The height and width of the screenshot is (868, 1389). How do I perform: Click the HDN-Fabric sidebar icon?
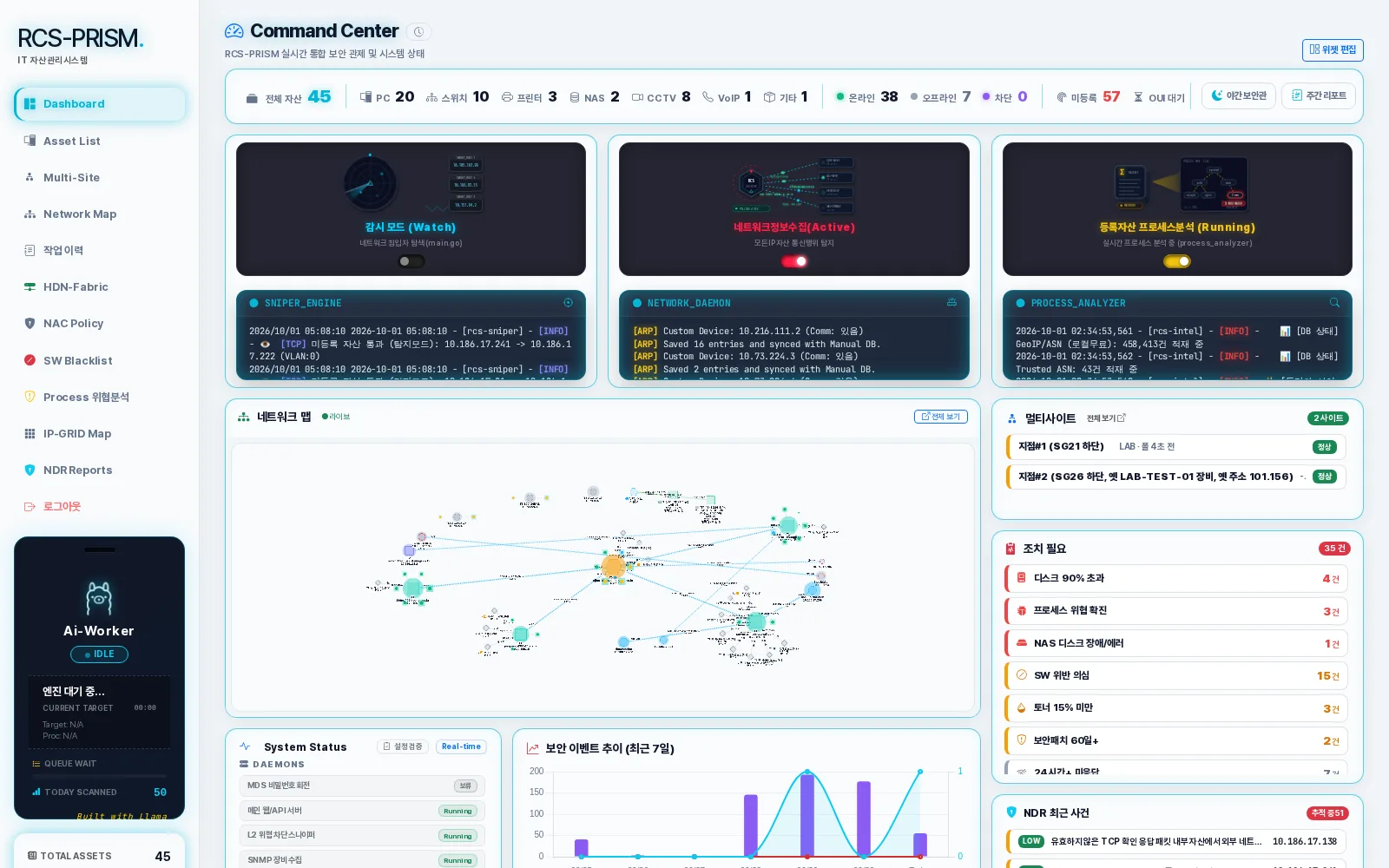point(30,286)
